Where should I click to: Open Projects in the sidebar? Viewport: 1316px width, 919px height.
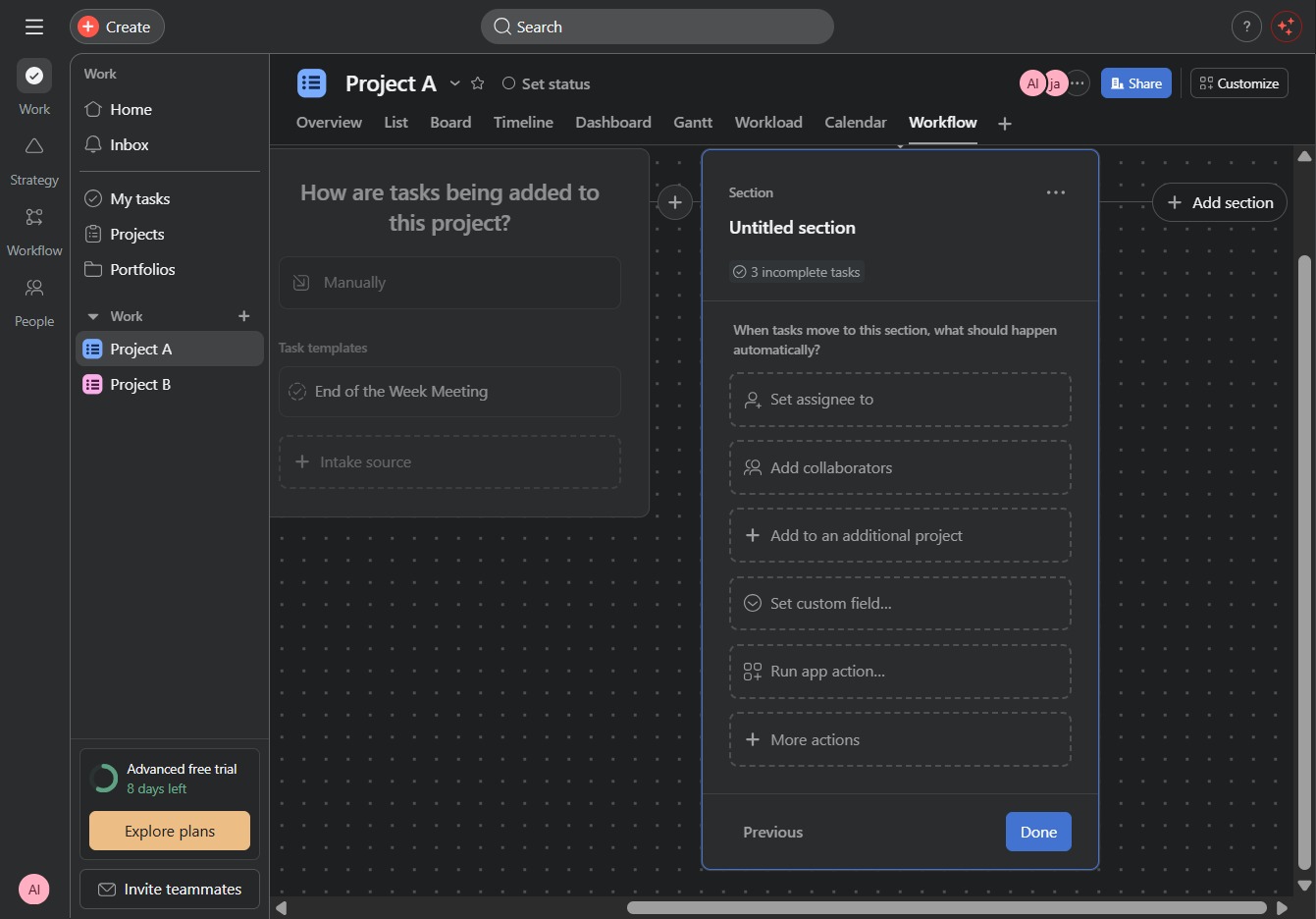click(168, 235)
